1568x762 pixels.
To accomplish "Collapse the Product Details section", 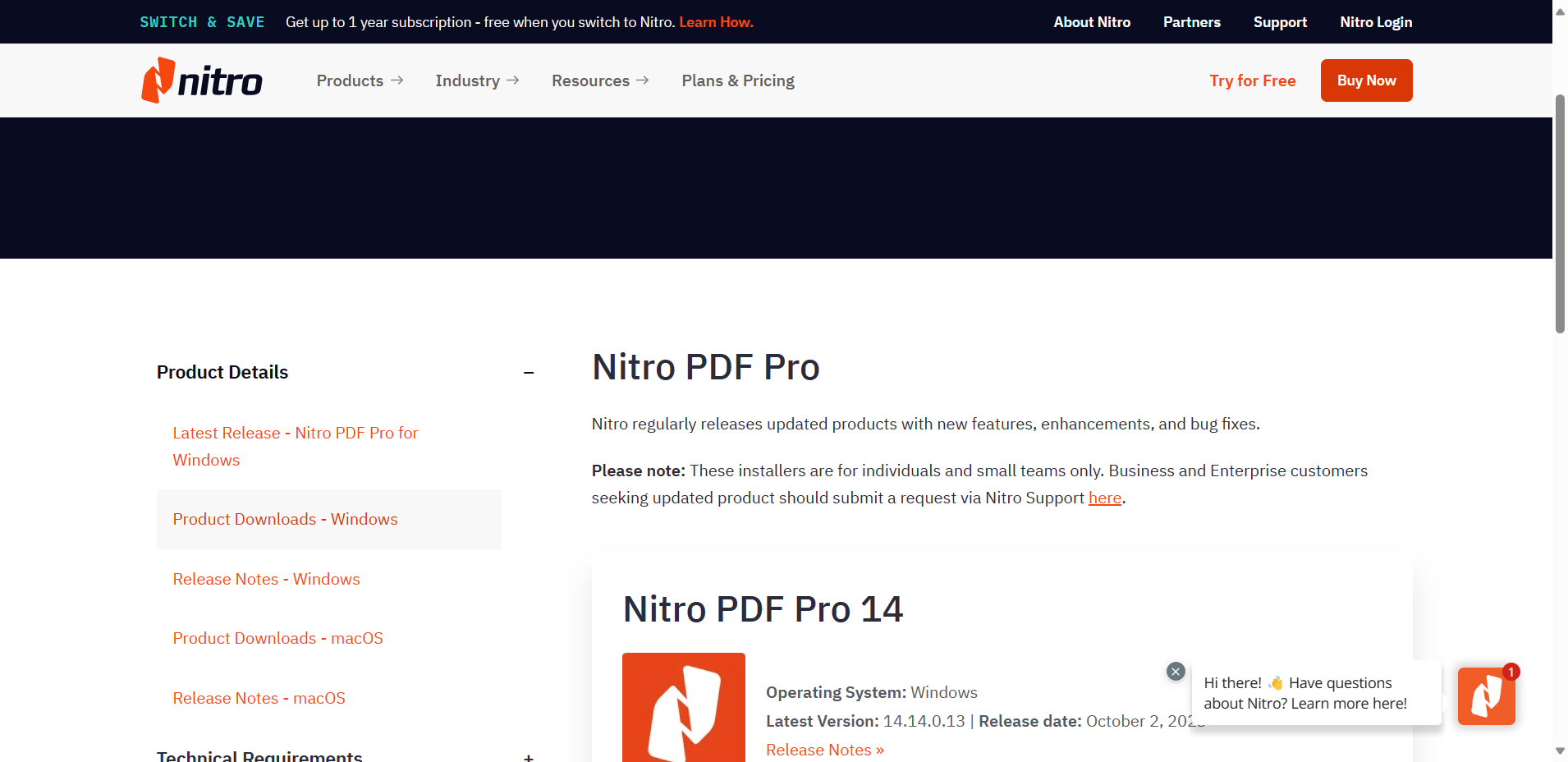I will pos(529,373).
